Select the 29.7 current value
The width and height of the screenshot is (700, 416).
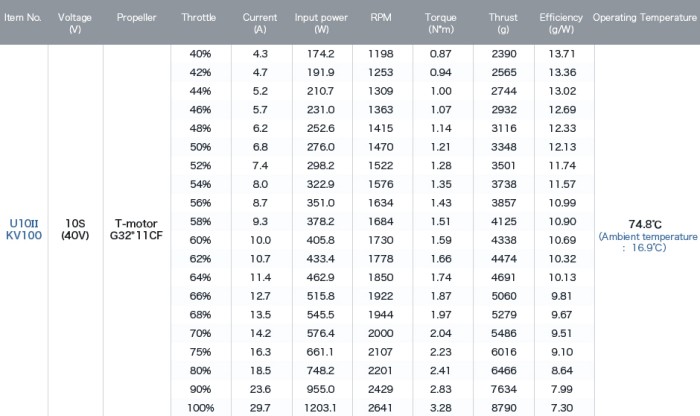click(x=260, y=408)
